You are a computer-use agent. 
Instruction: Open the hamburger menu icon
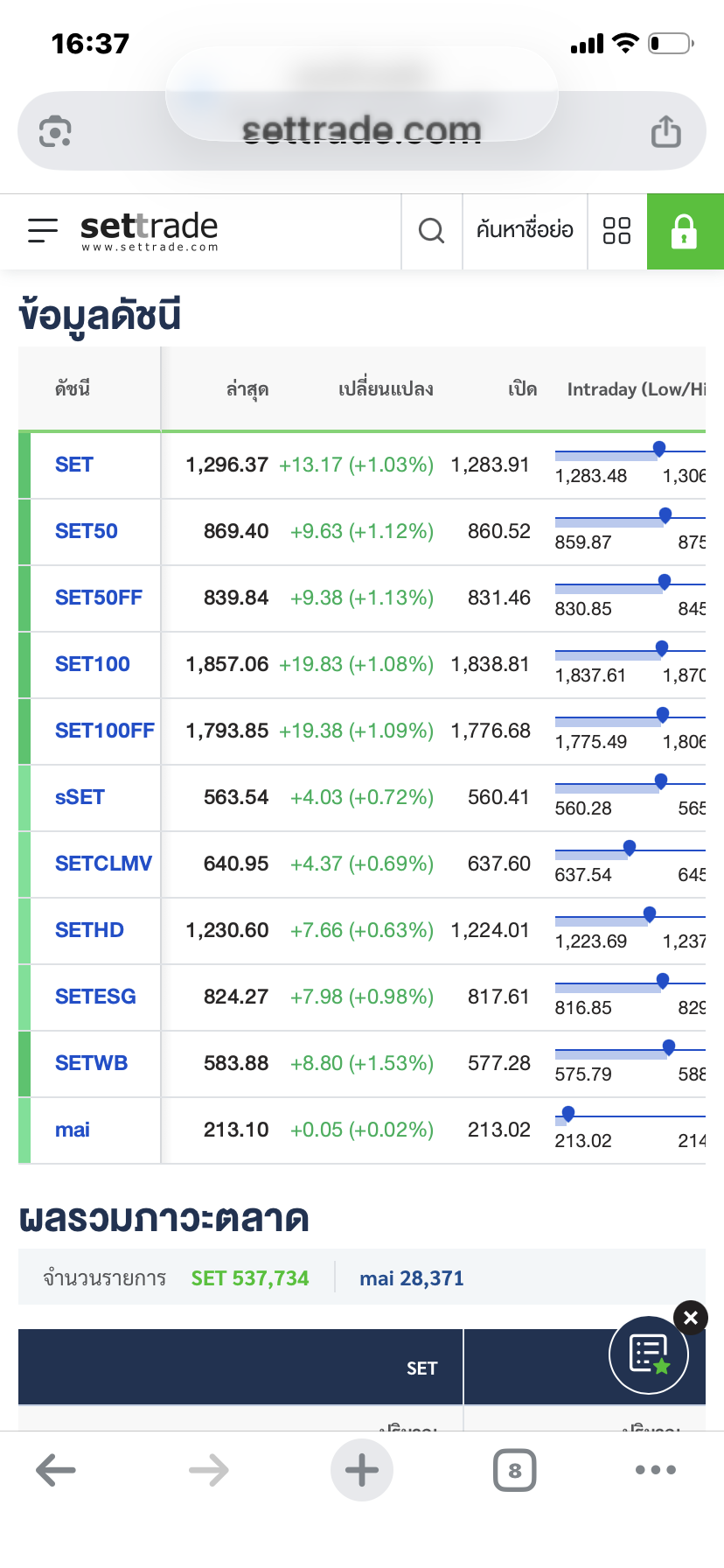click(43, 230)
